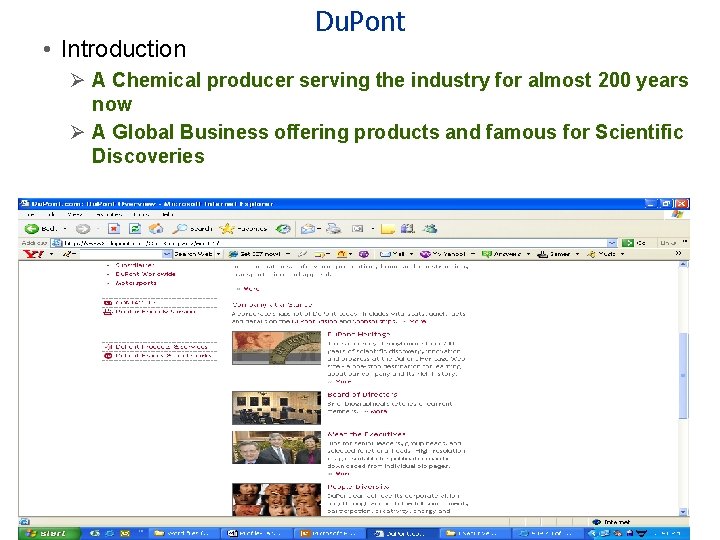
Task: Click the page scrollbar down arrow
Action: point(683,512)
